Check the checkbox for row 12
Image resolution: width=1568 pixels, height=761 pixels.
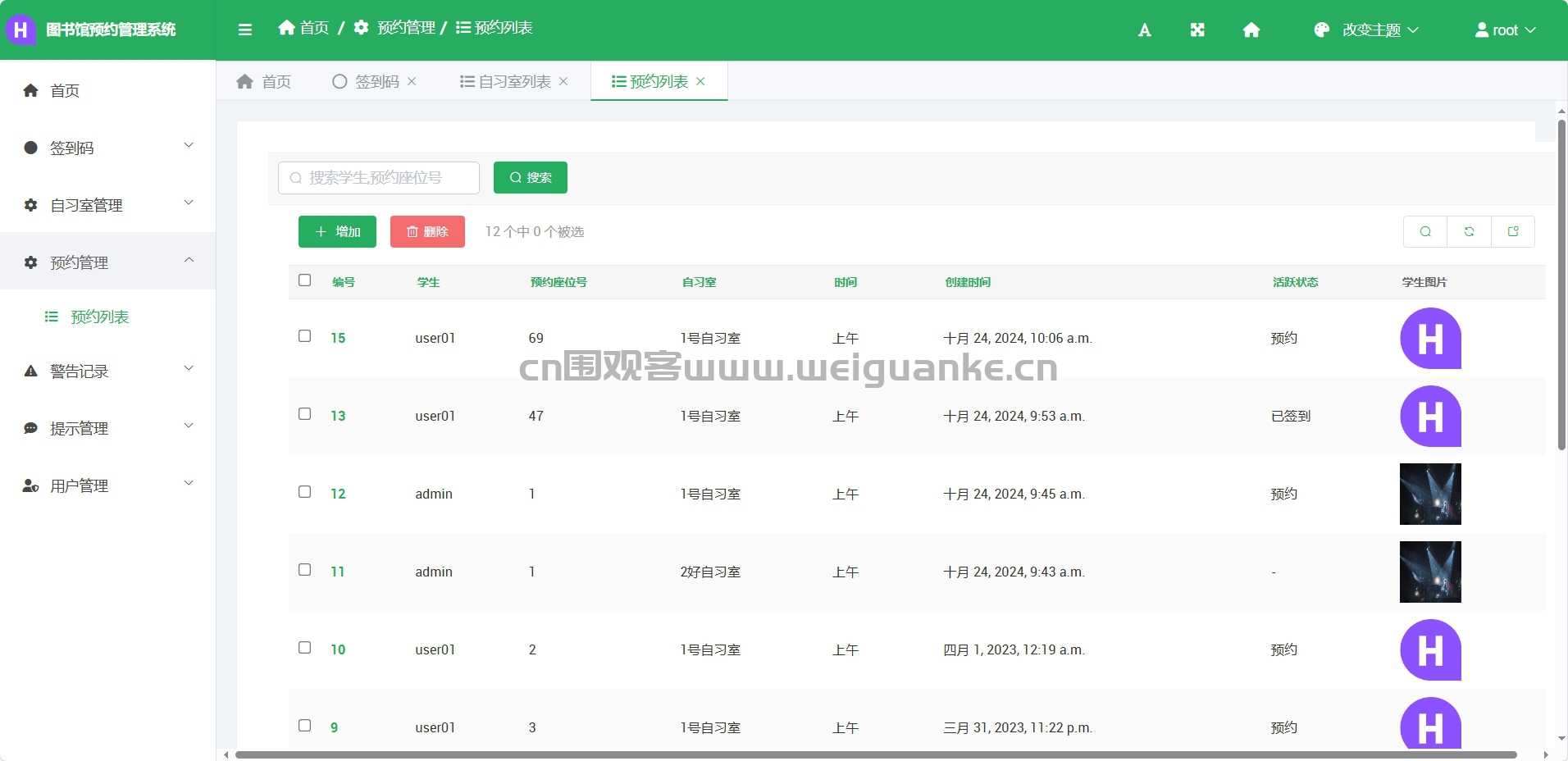tap(305, 492)
